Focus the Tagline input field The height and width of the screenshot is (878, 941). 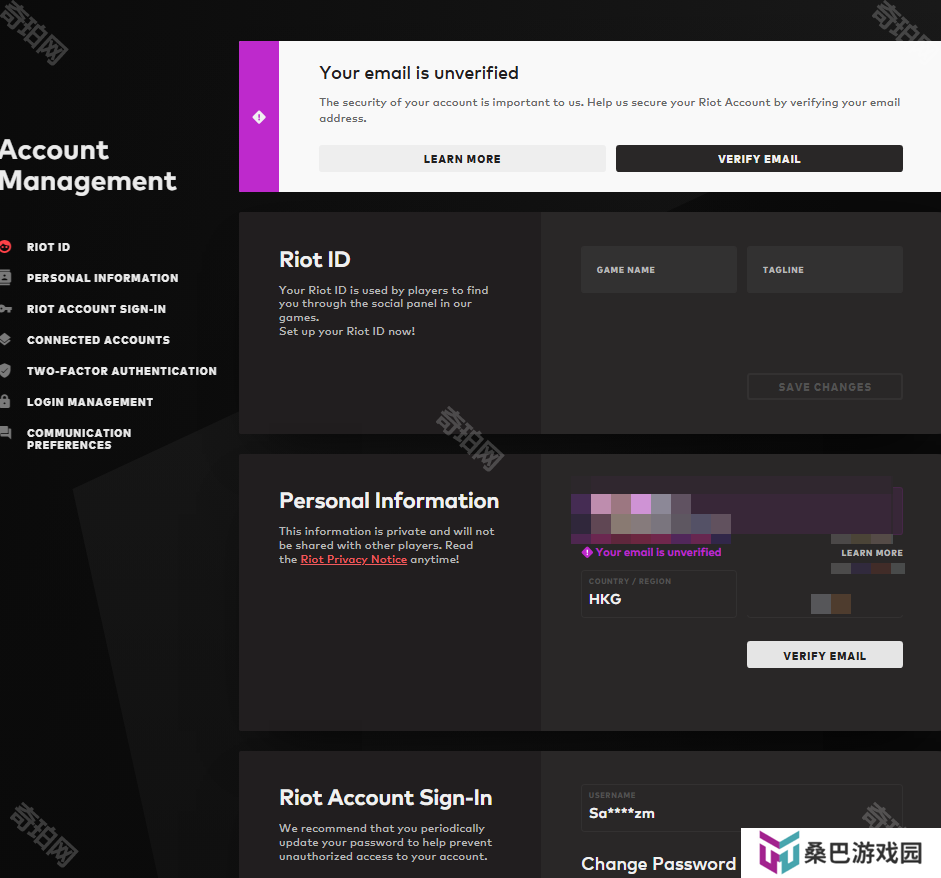[x=824, y=270]
